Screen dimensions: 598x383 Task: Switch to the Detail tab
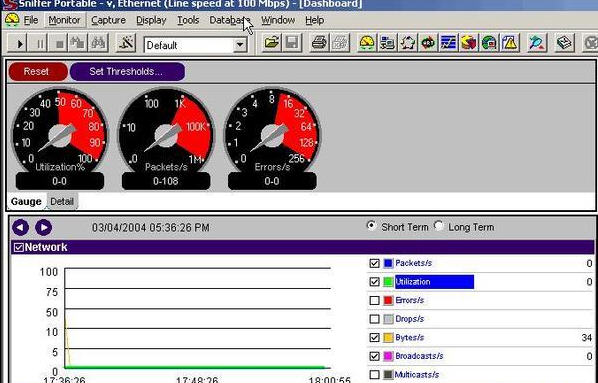(x=62, y=201)
